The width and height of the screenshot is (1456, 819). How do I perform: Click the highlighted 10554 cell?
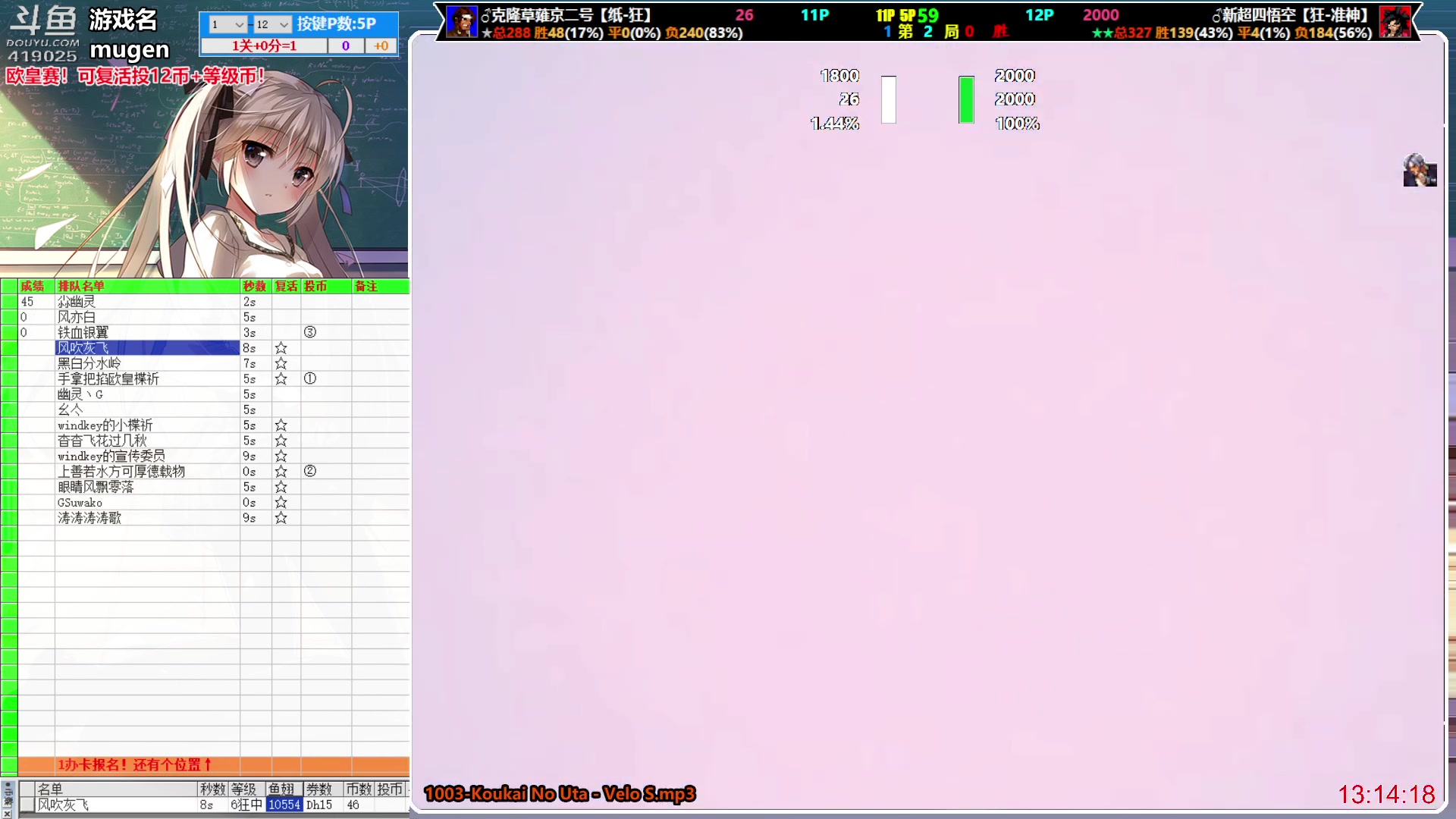[284, 805]
